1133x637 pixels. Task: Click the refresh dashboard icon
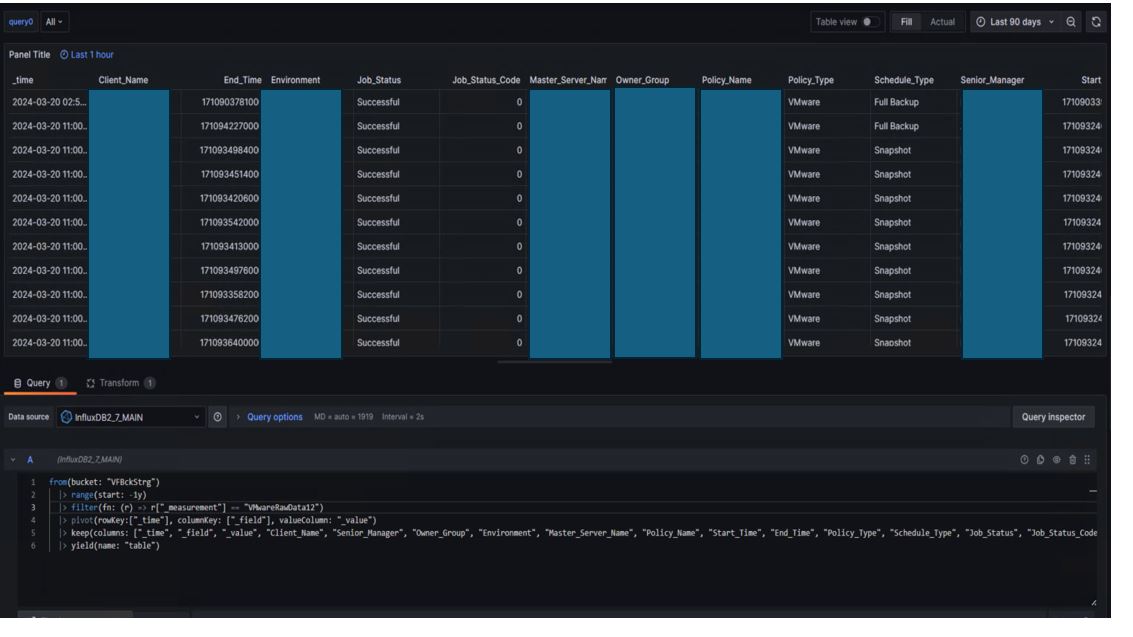pos(1097,21)
